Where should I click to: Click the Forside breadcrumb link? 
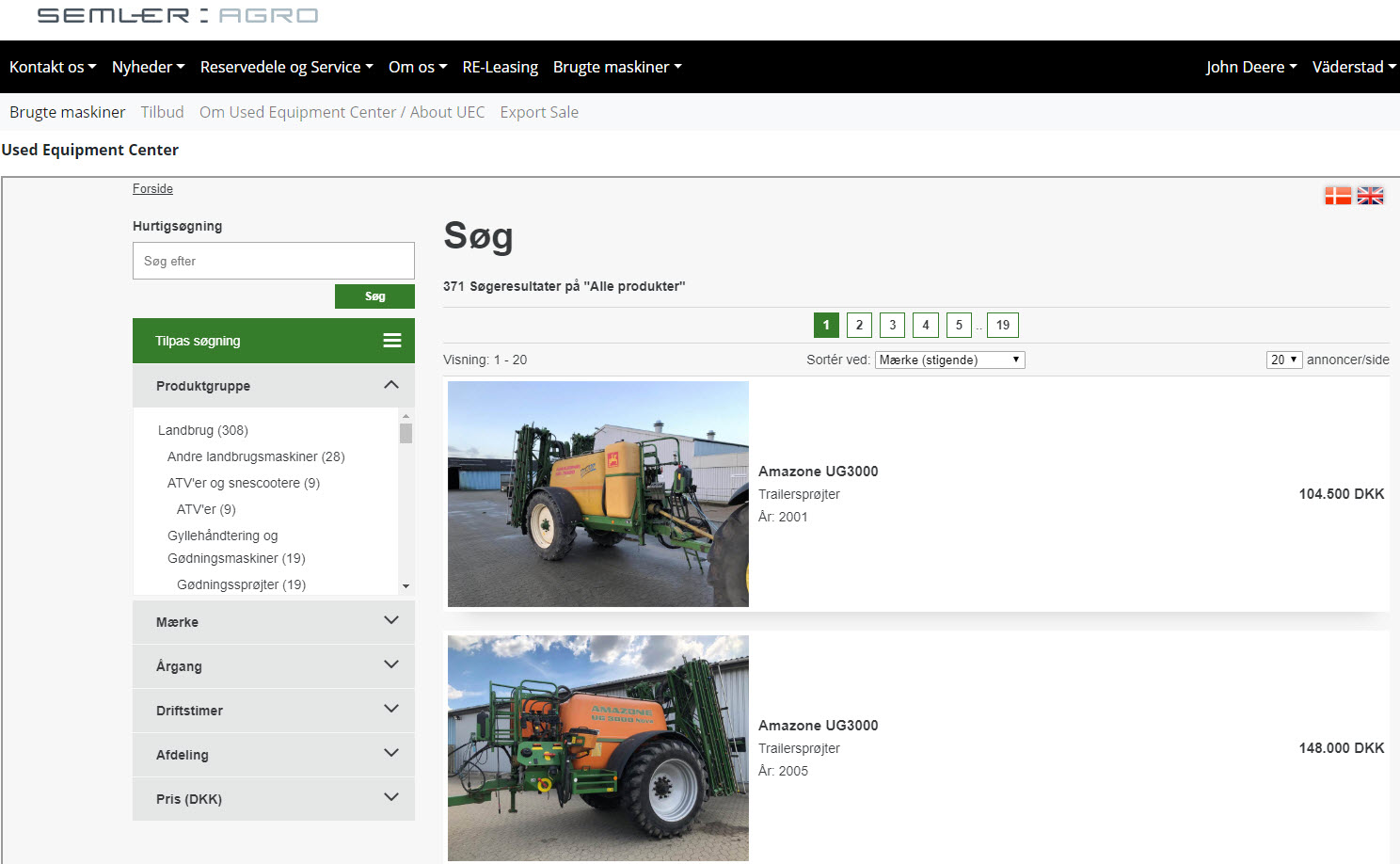[x=152, y=188]
